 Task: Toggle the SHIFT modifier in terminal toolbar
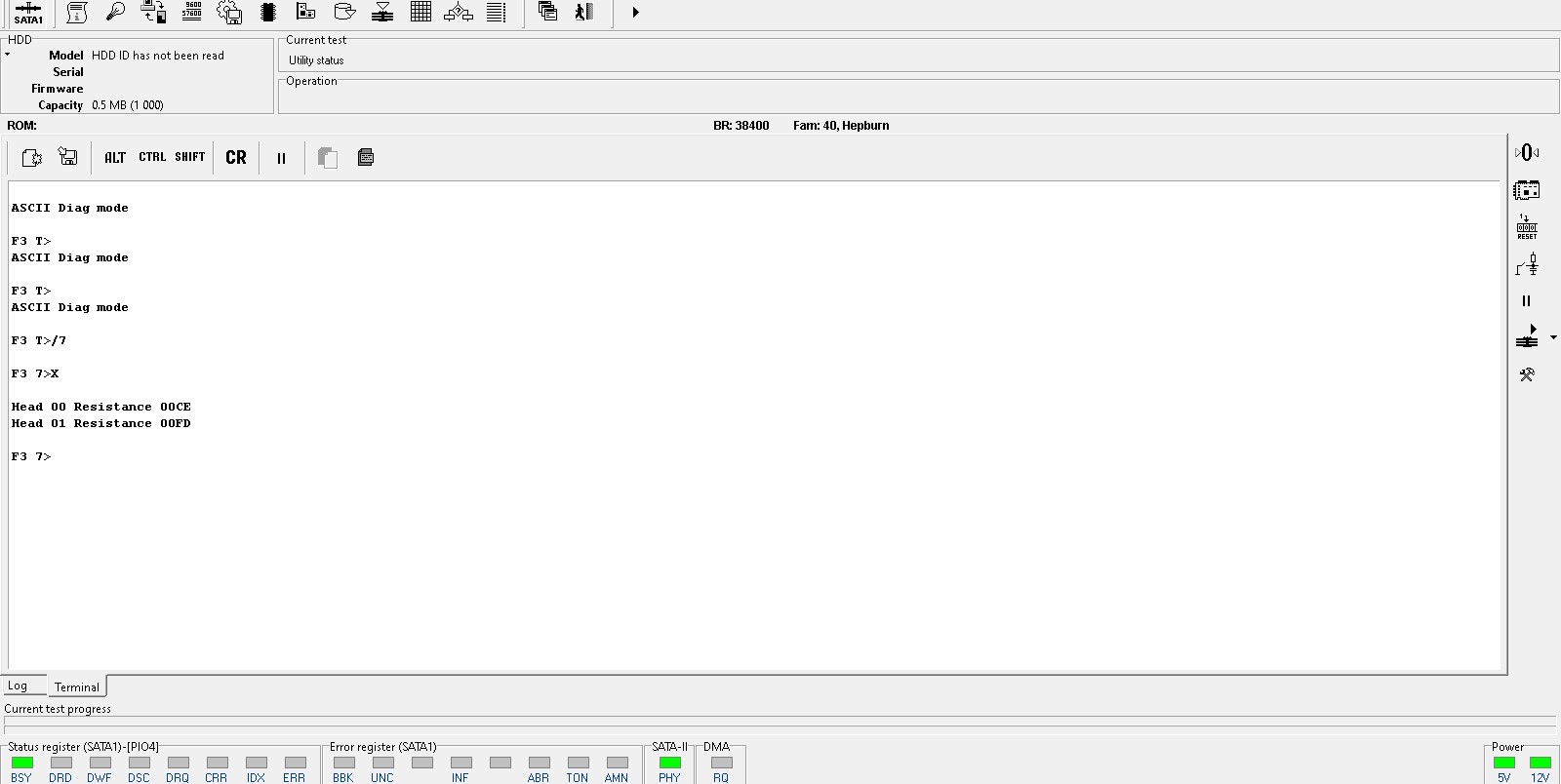click(x=190, y=157)
